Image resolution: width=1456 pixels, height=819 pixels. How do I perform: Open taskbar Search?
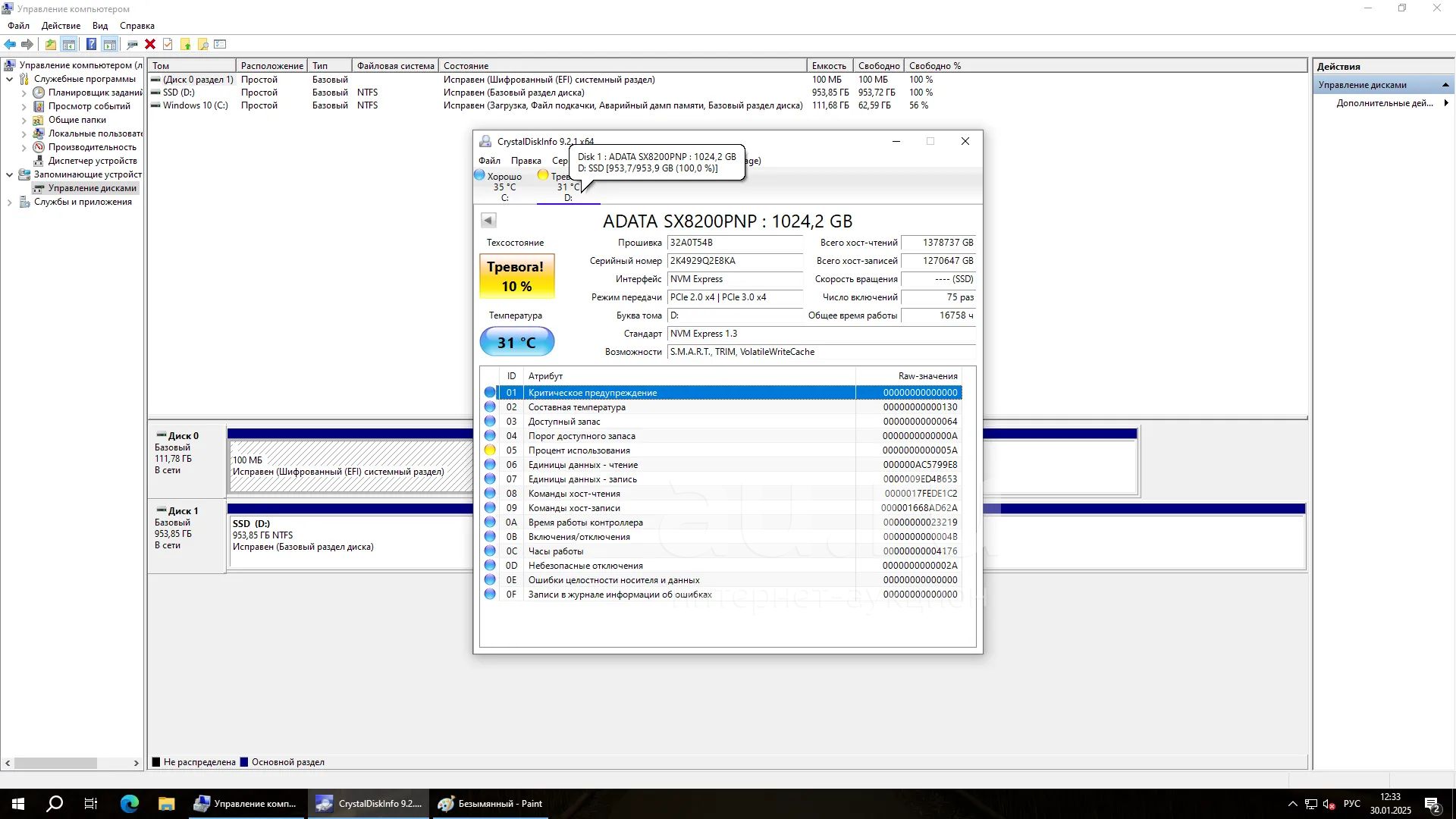point(55,804)
